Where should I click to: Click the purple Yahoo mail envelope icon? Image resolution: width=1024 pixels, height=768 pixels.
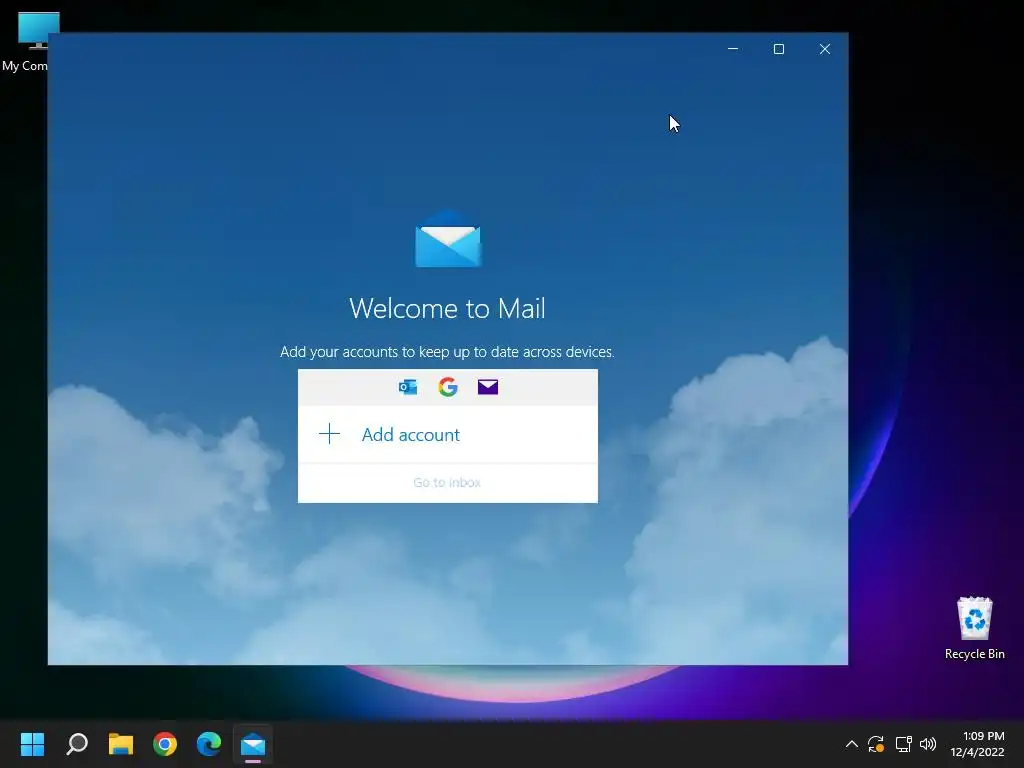[488, 387]
